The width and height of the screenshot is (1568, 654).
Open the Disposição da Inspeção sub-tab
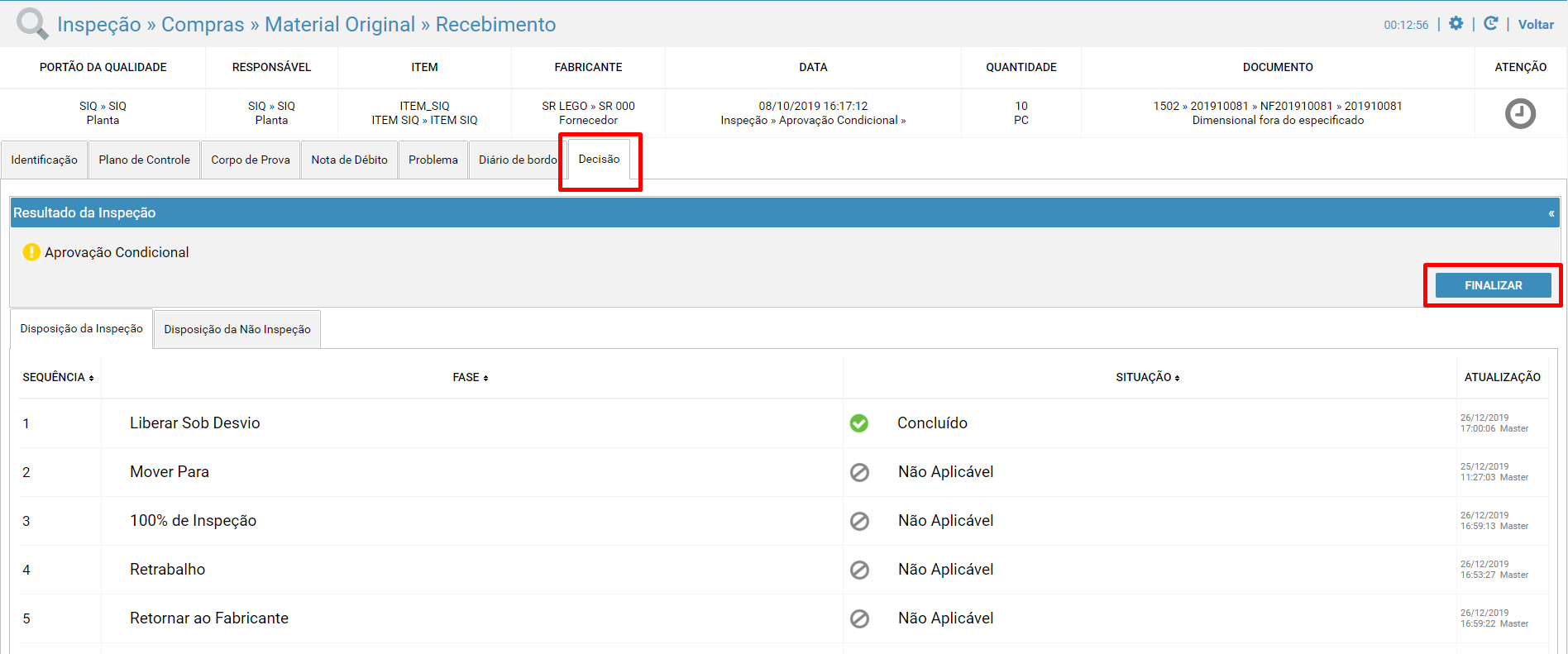click(81, 328)
